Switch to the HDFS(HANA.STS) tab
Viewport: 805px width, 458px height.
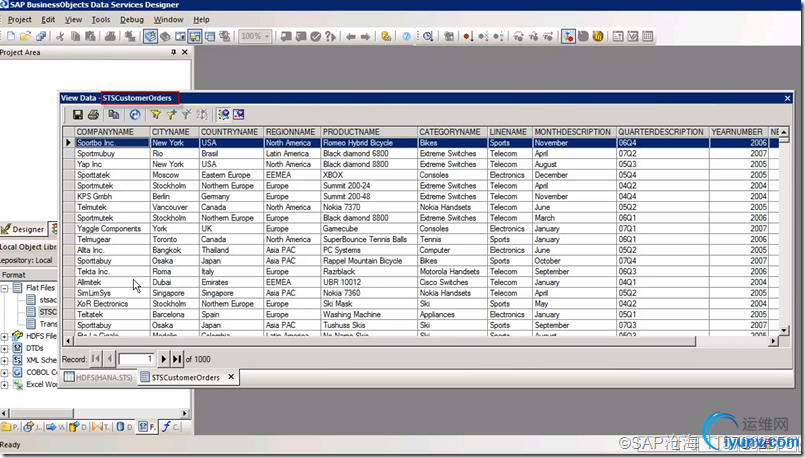(98, 378)
